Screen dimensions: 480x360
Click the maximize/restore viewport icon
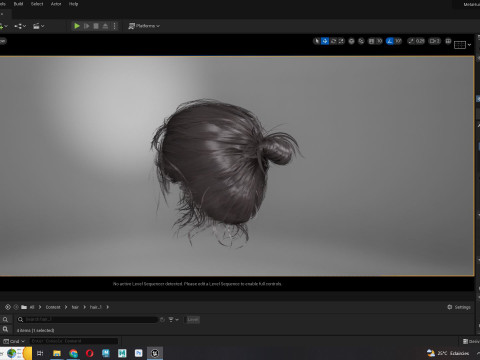pos(448,41)
